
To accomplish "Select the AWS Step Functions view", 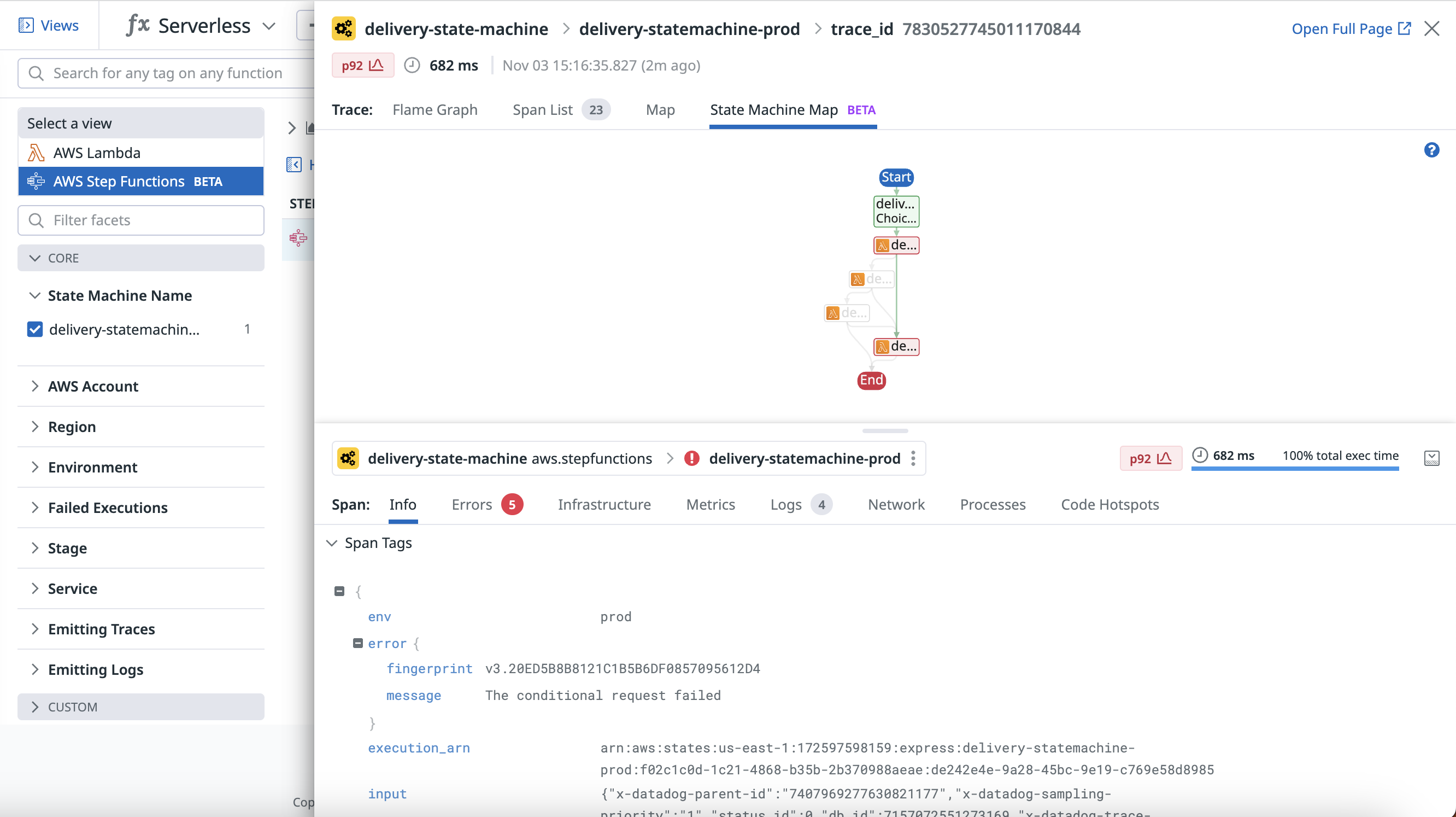I will [x=141, y=182].
